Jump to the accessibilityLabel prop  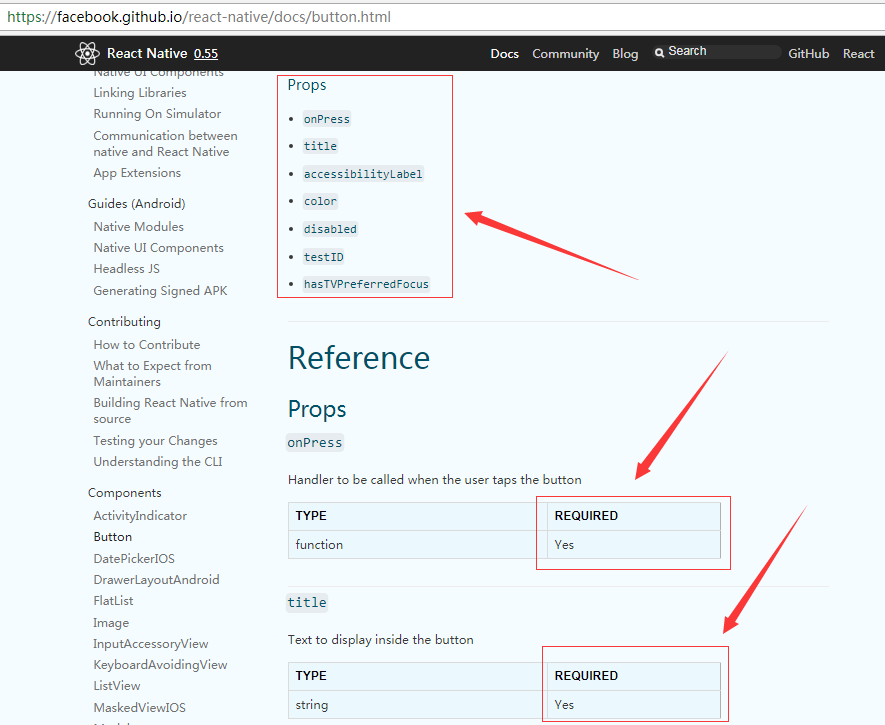(x=363, y=174)
